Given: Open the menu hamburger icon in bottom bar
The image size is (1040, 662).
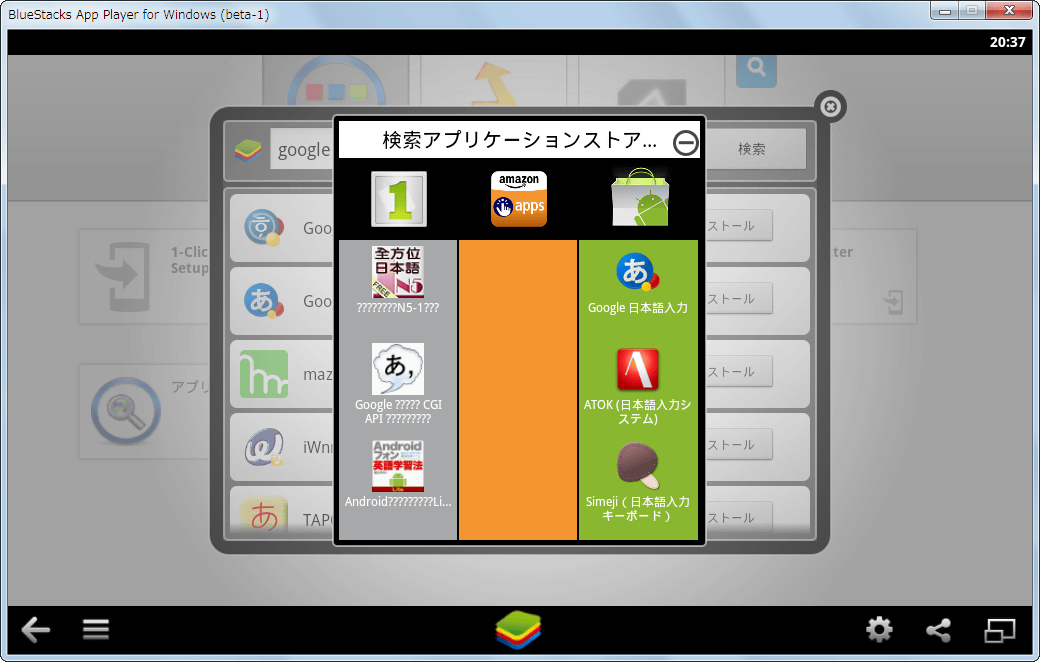Looking at the screenshot, I should pos(96,629).
